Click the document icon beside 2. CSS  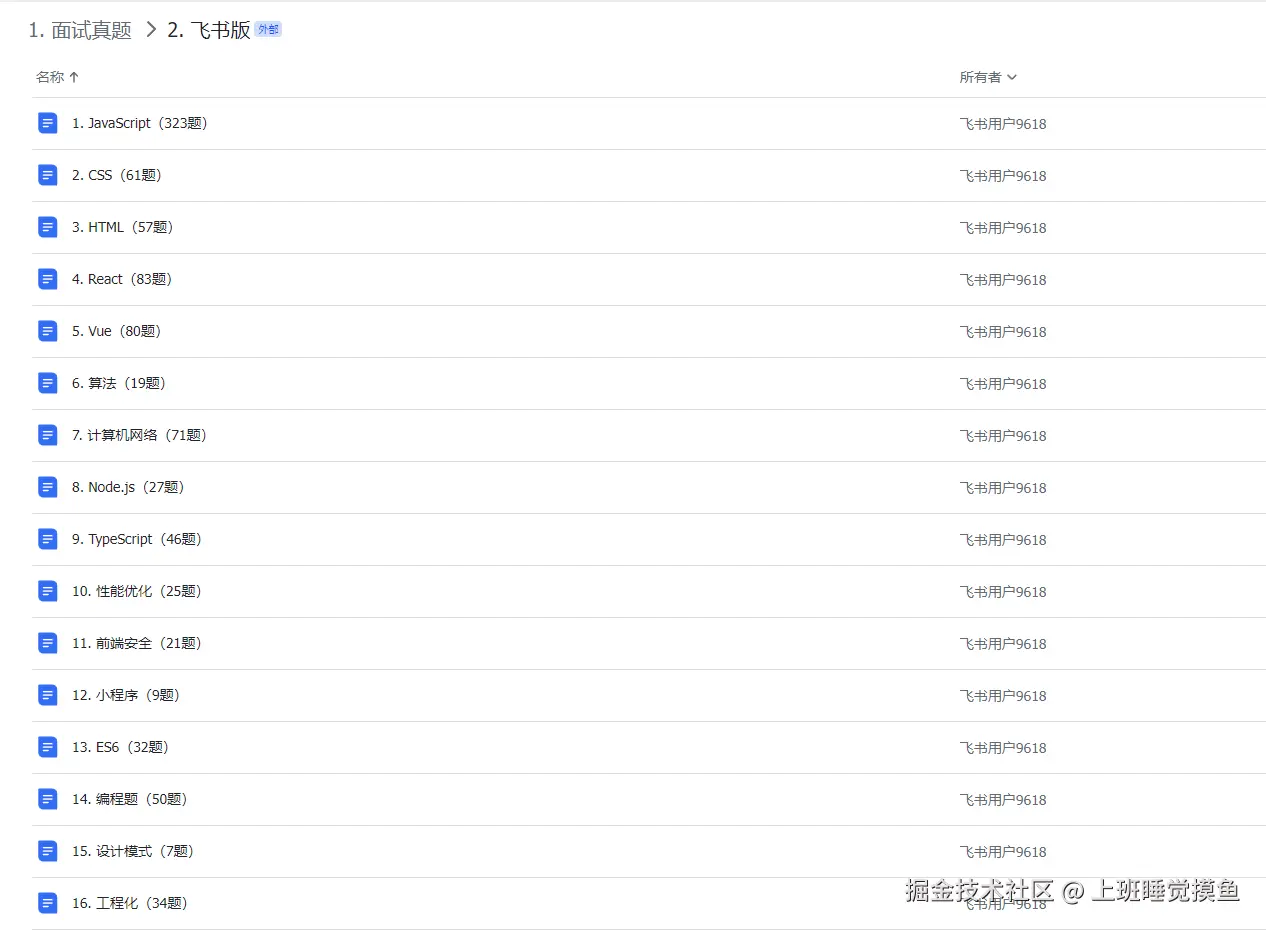(48, 175)
